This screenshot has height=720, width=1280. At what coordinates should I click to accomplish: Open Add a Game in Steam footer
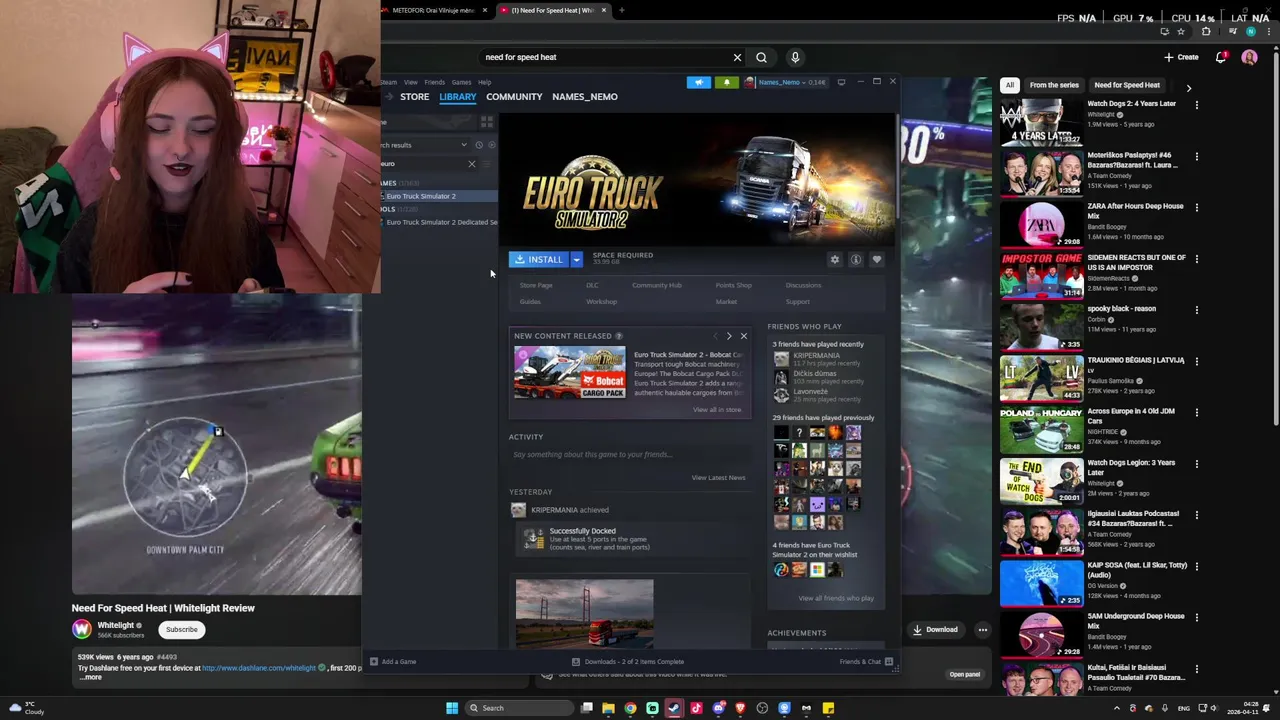(393, 662)
